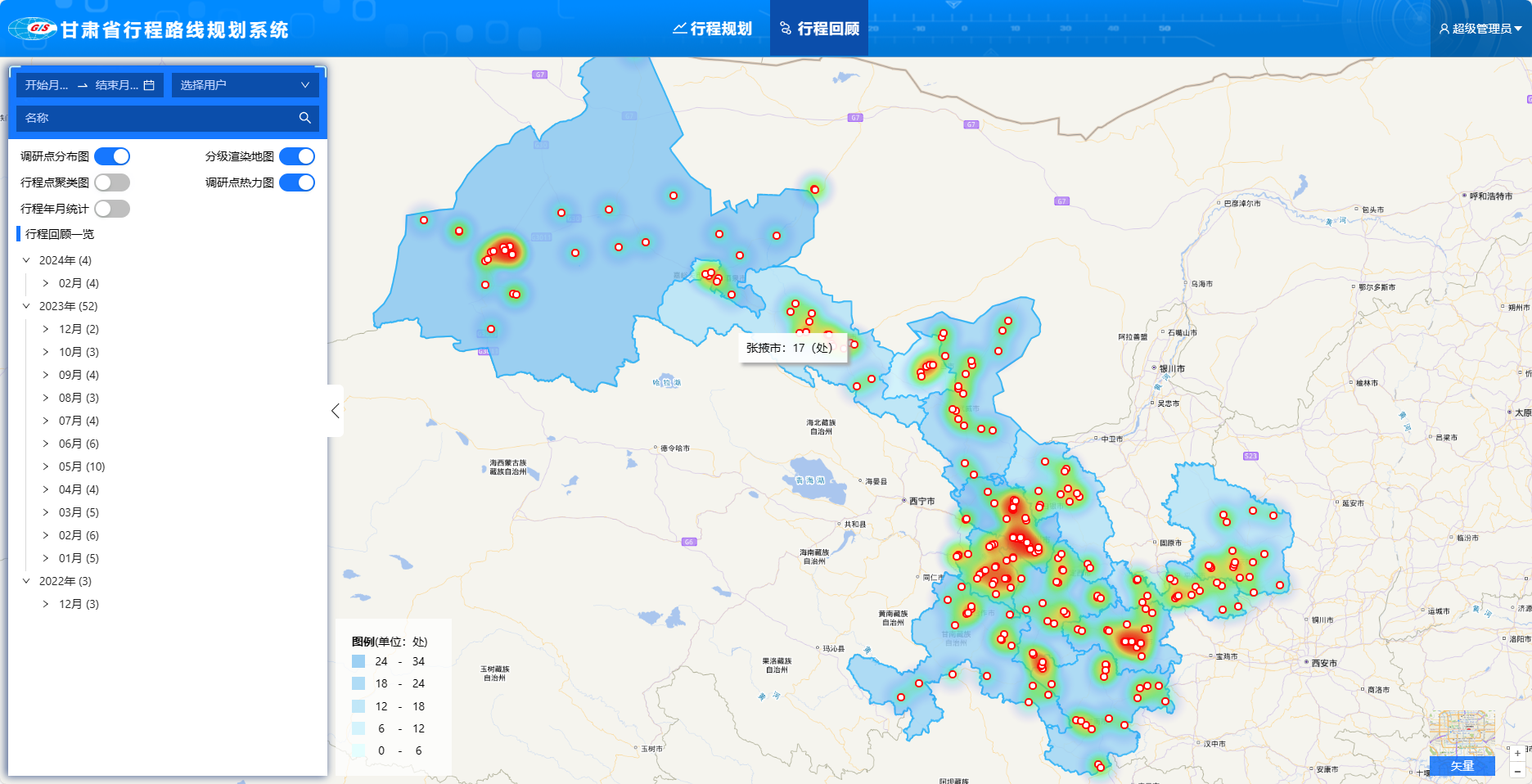Zoom out the map with minus button
This screenshot has height=784, width=1532.
tap(1517, 771)
